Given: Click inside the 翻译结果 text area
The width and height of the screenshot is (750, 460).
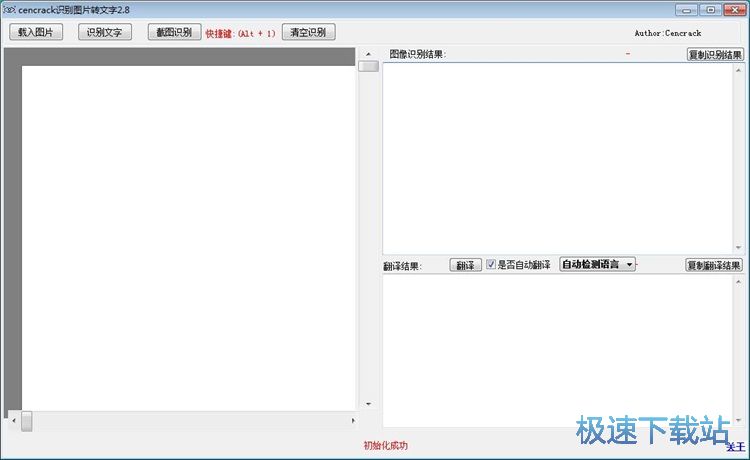Looking at the screenshot, I should [x=558, y=351].
